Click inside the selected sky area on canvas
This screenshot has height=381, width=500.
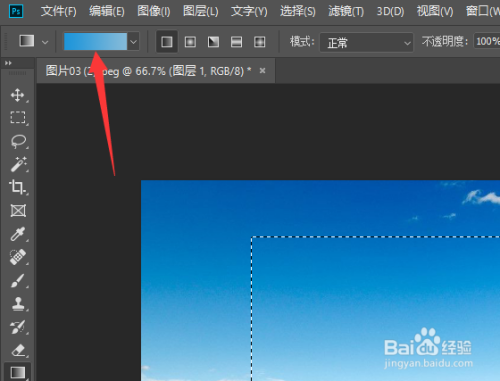click(376, 309)
